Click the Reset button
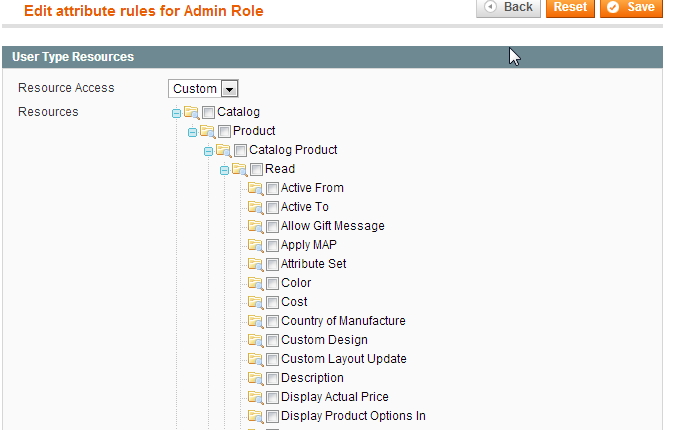 click(570, 7)
